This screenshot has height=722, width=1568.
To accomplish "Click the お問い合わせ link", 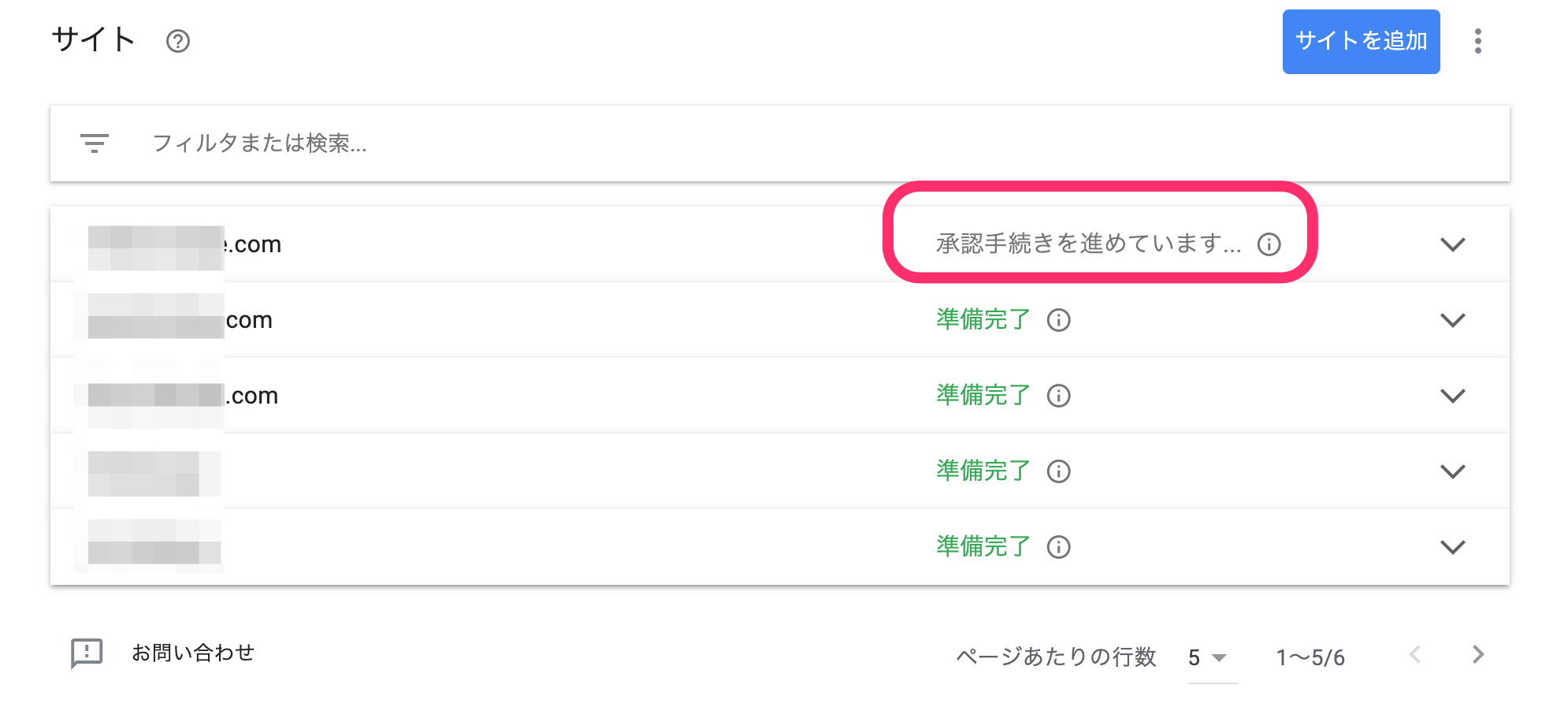I will [x=193, y=653].
